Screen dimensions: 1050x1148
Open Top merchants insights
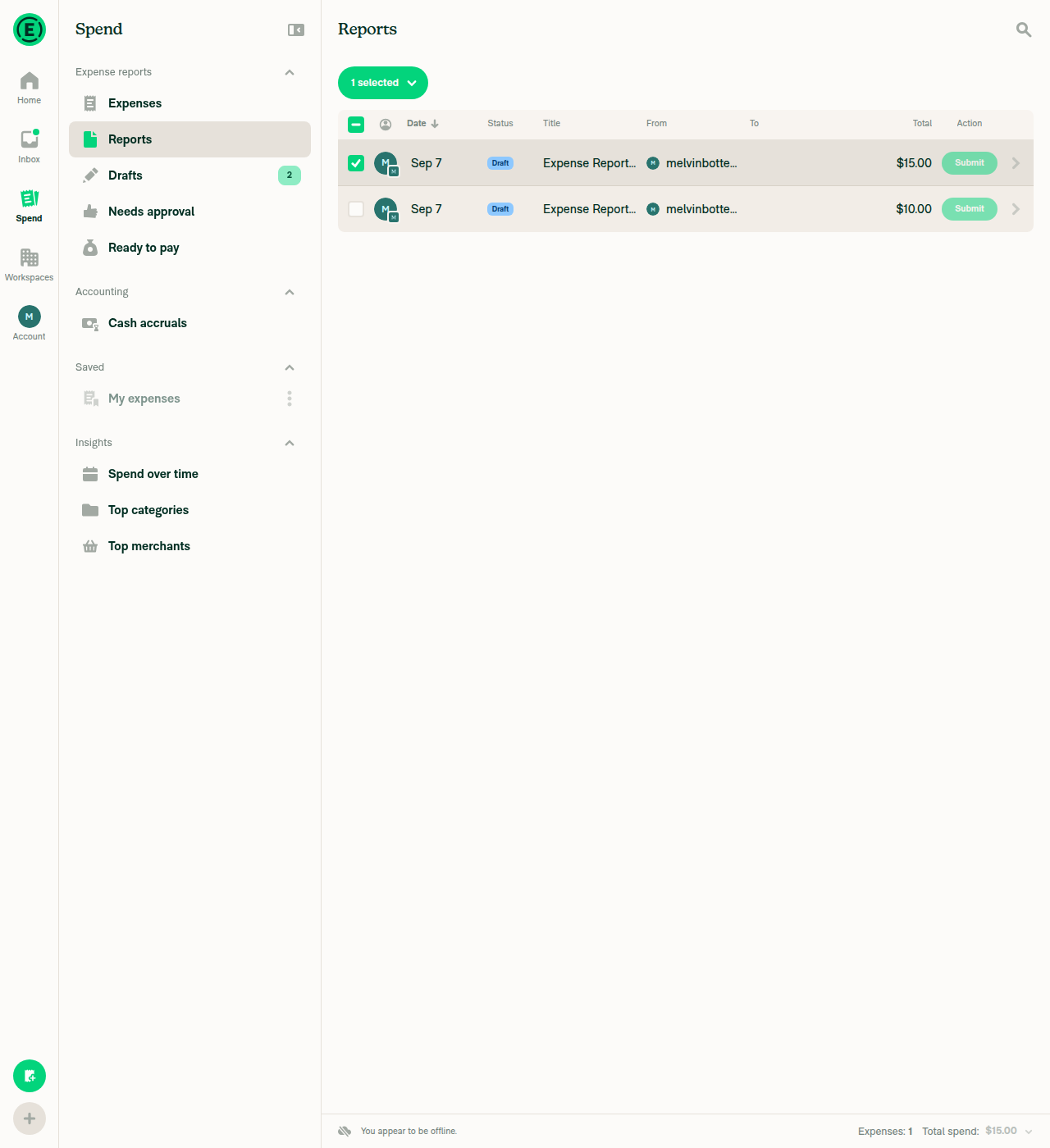[x=189, y=546]
